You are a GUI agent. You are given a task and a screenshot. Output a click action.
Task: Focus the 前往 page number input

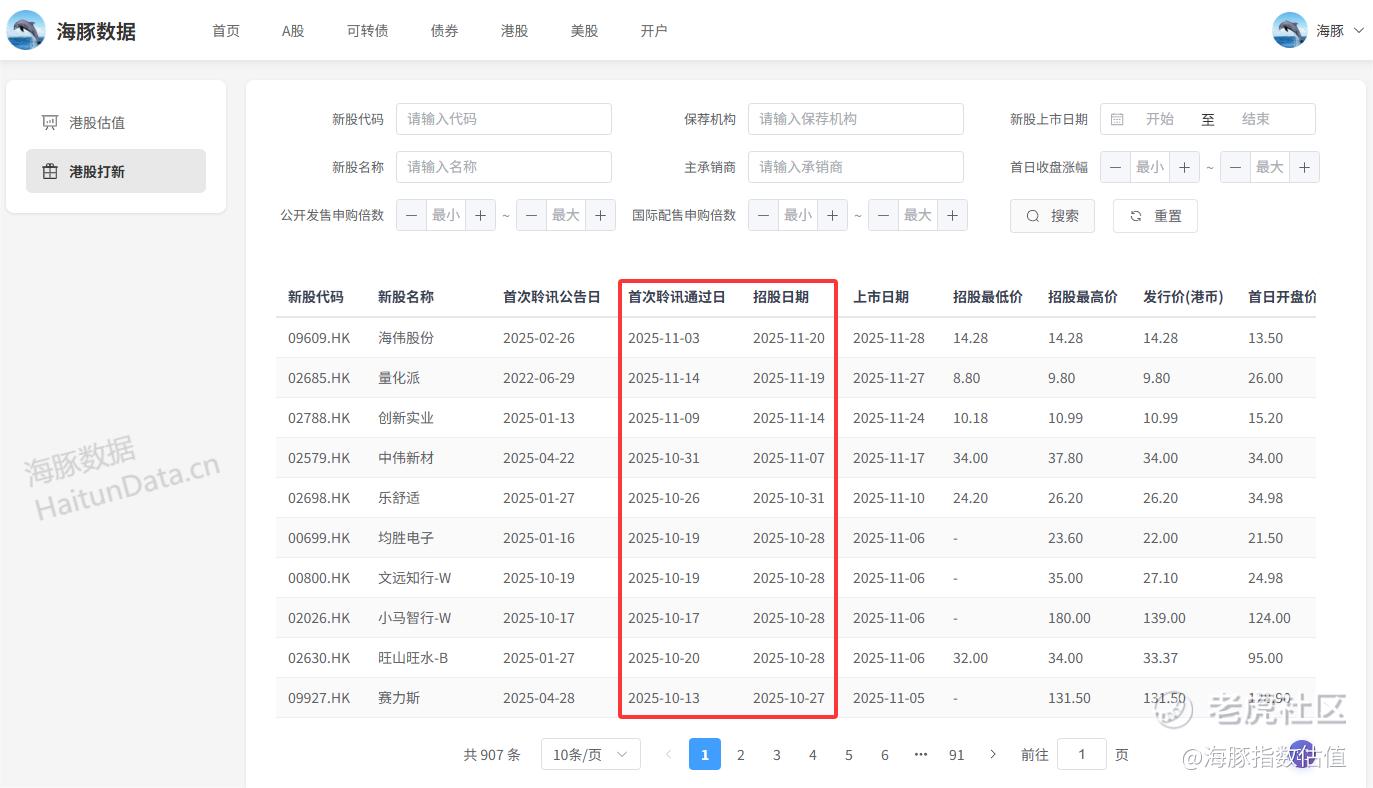[1082, 754]
